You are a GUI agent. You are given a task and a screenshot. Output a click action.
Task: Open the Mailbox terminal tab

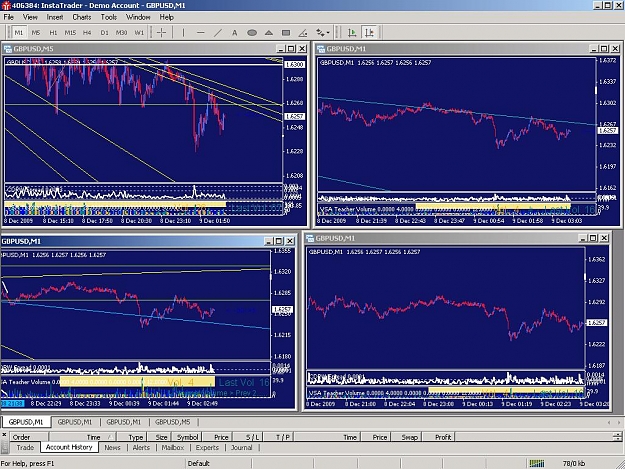pos(173,447)
